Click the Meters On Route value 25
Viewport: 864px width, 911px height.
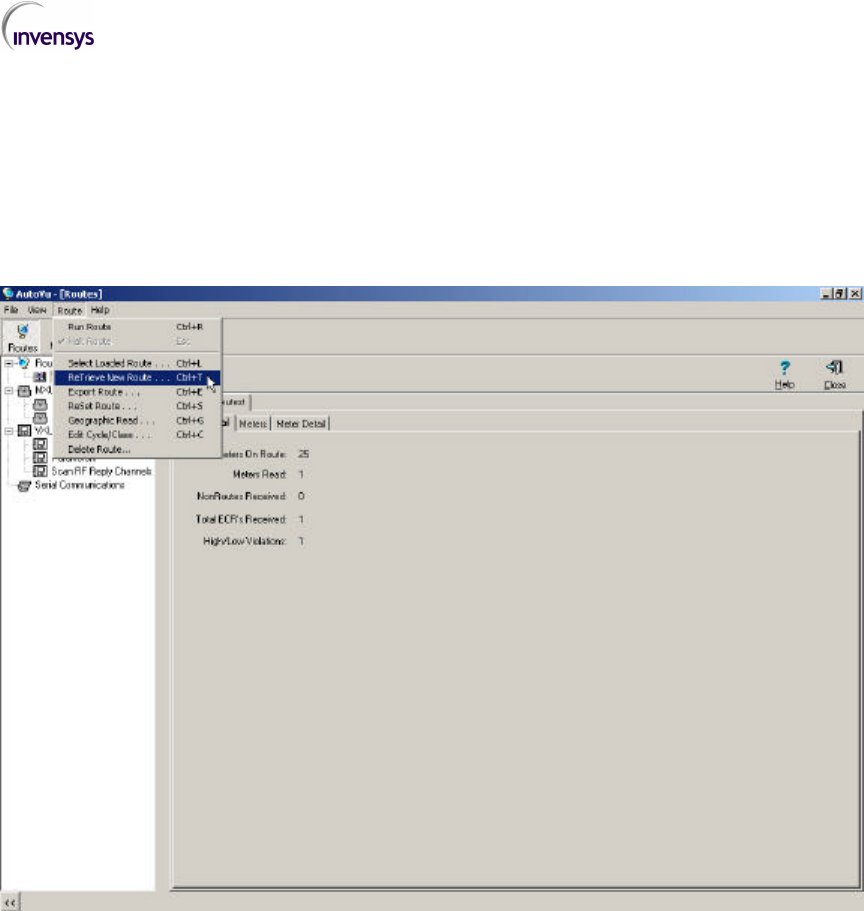coord(303,454)
